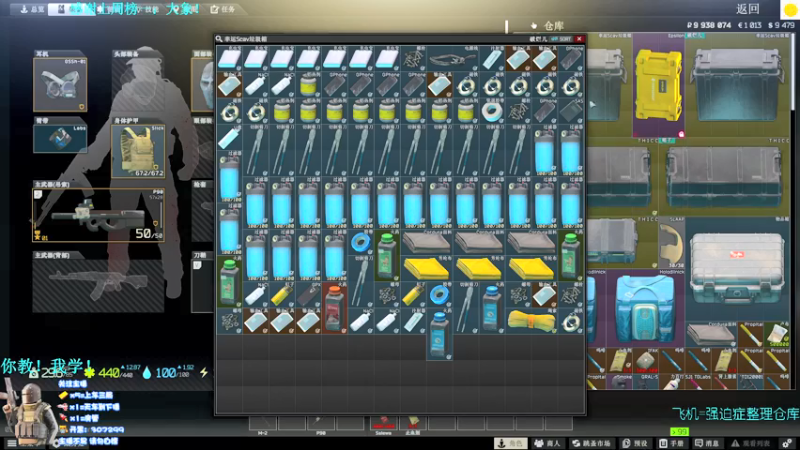Select the helmet armor plate in stash
Screen dimensions: 800x450
pyautogui.click(x=671, y=243)
